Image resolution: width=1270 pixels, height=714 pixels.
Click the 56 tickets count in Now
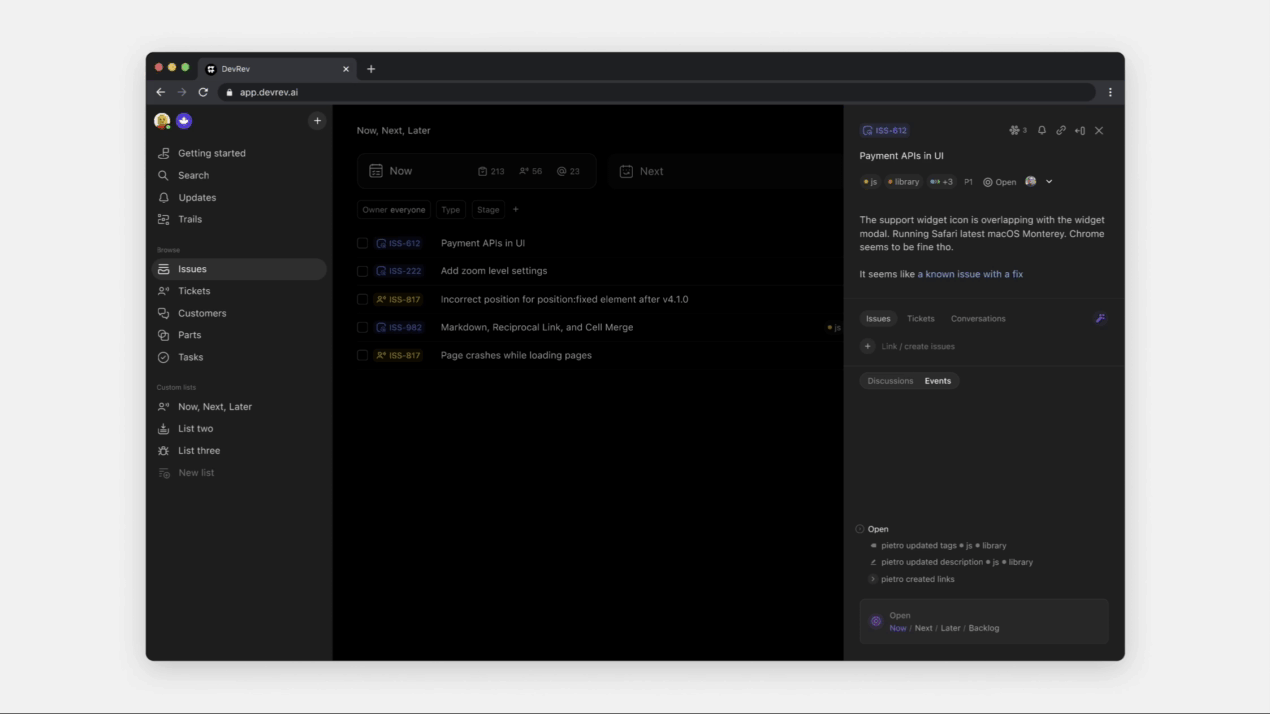tap(531, 171)
